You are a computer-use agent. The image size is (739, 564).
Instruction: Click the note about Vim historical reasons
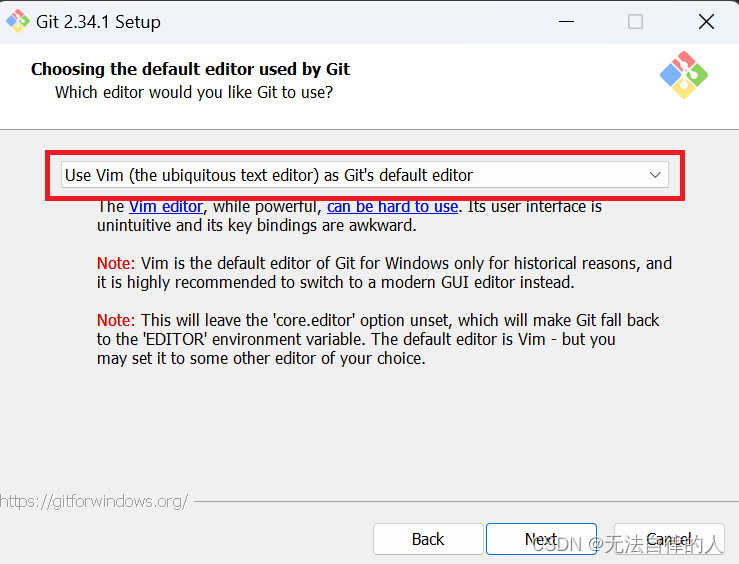pyautogui.click(x=384, y=273)
